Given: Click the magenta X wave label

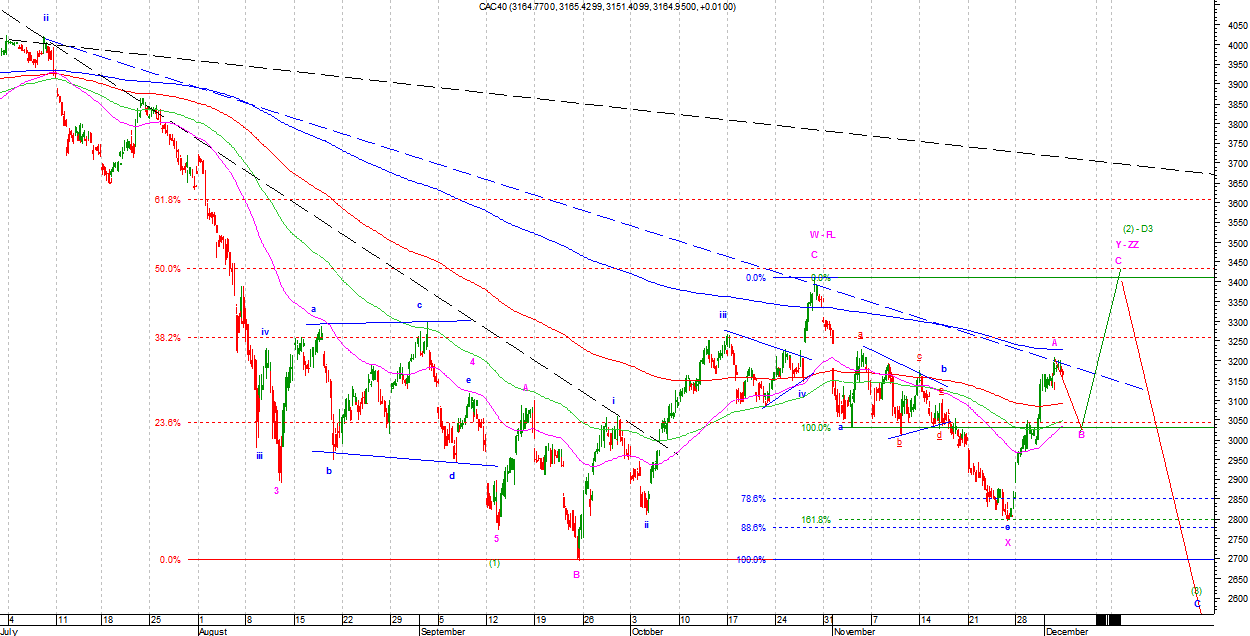Looking at the screenshot, I should click(1008, 543).
